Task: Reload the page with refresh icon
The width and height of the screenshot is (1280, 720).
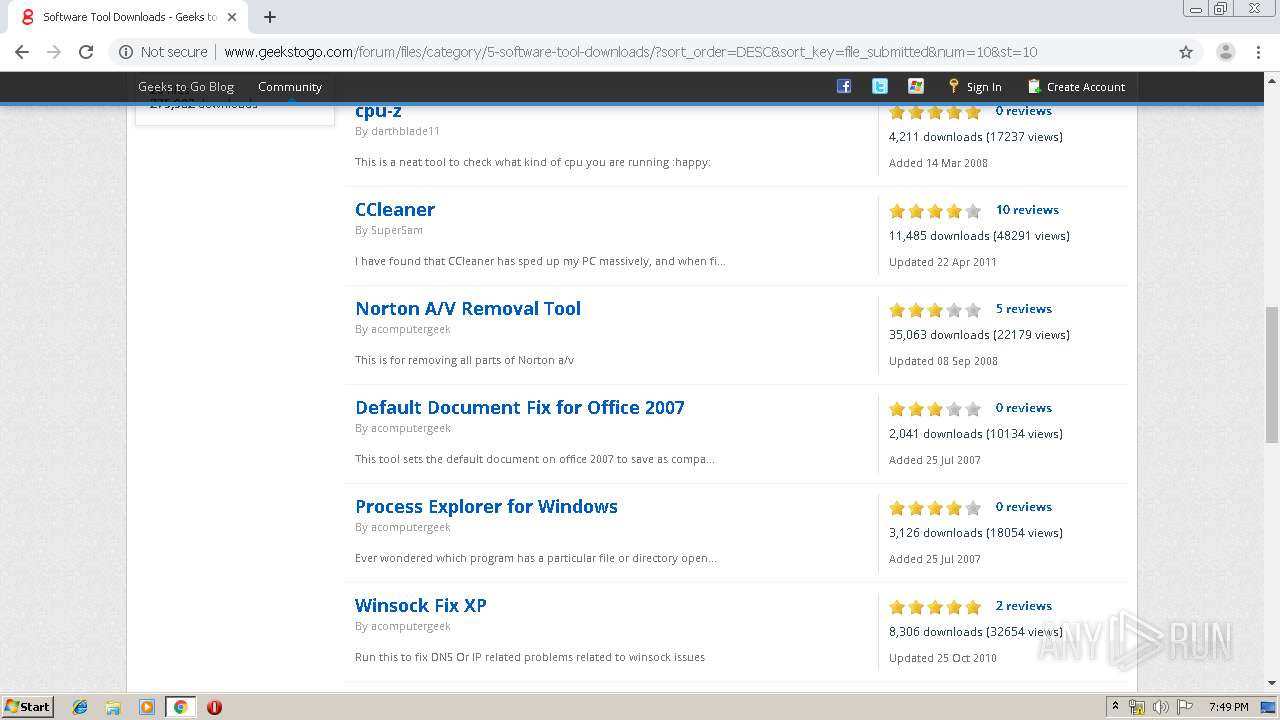Action: point(86,52)
